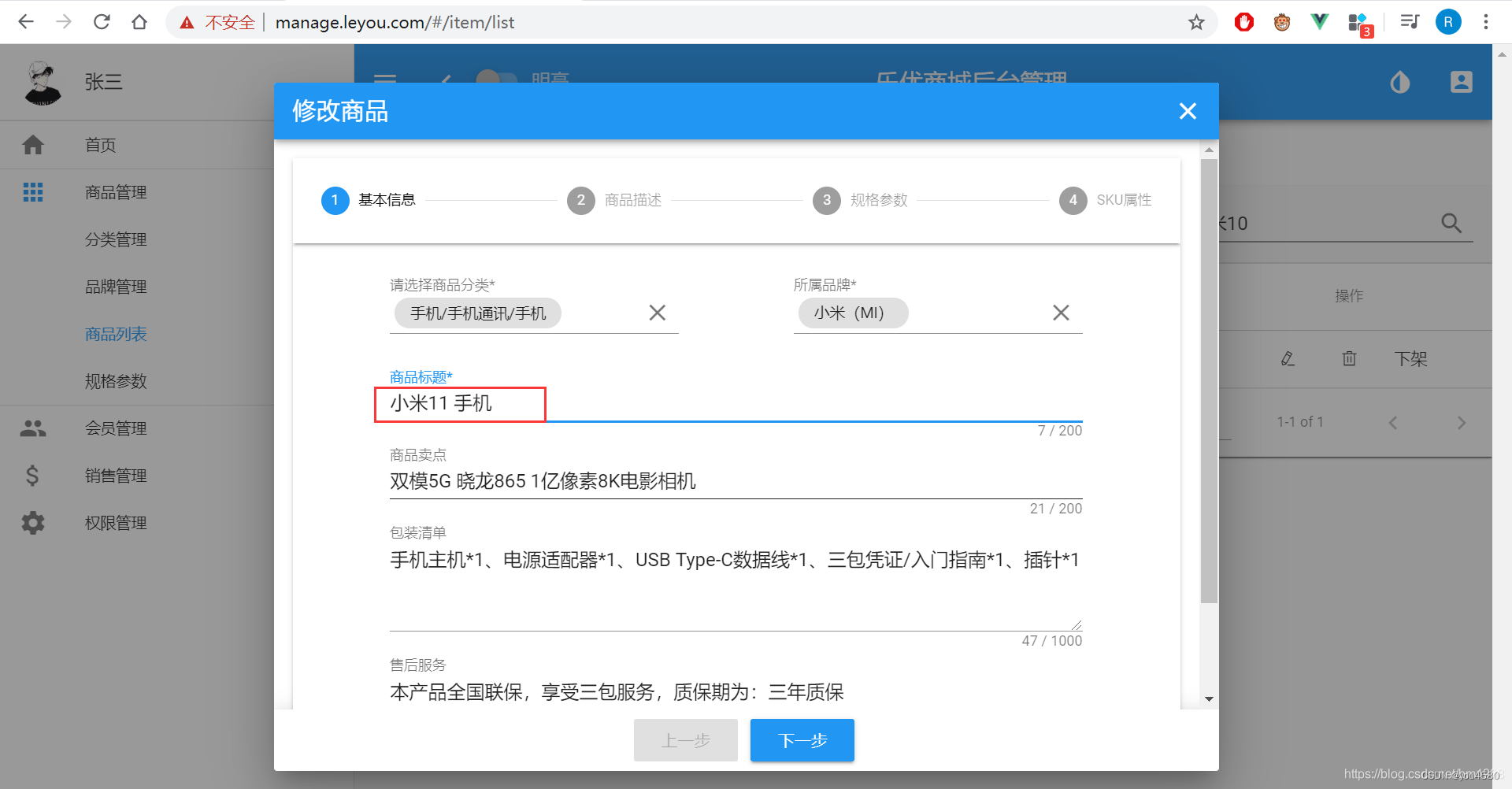
Task: Click the dialog vertical scrollbar thumb
Action: point(1209,381)
